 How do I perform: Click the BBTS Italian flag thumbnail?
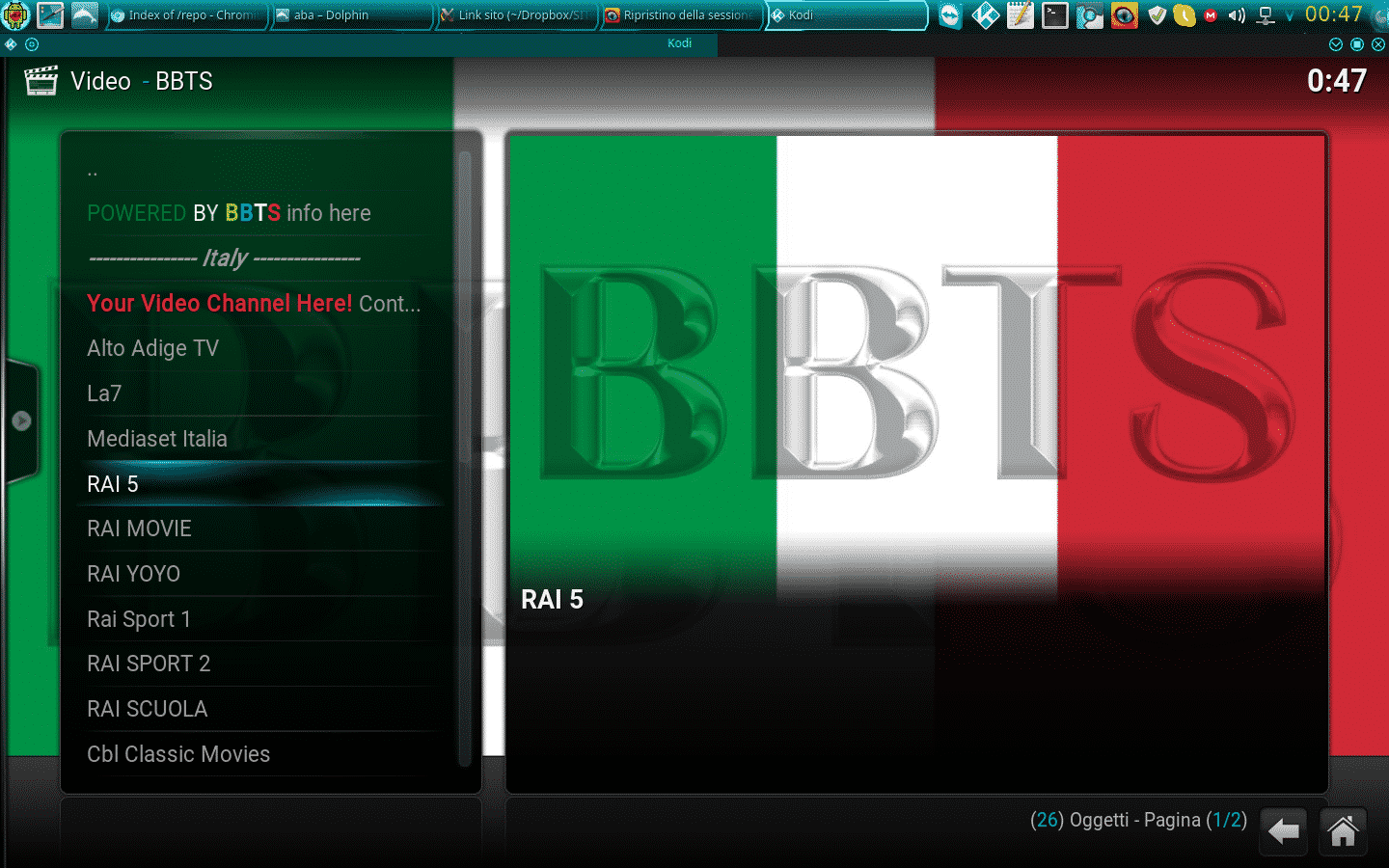click(917, 366)
